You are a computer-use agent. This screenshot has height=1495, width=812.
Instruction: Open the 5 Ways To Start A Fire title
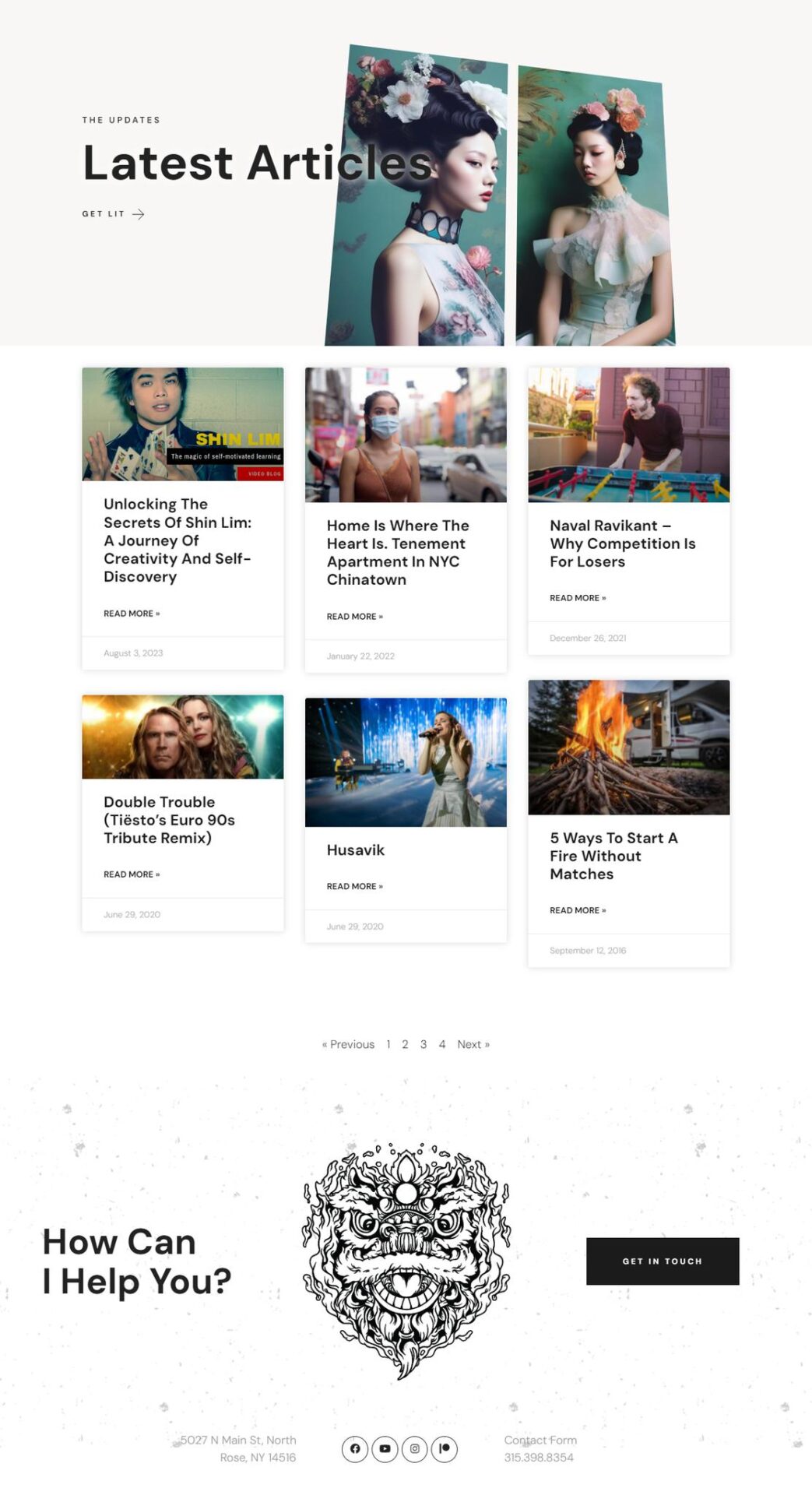[613, 856]
